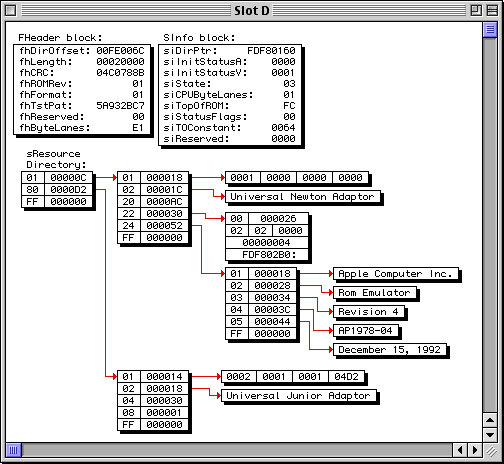
Task: Select the Slot D title bar
Action: point(252,11)
